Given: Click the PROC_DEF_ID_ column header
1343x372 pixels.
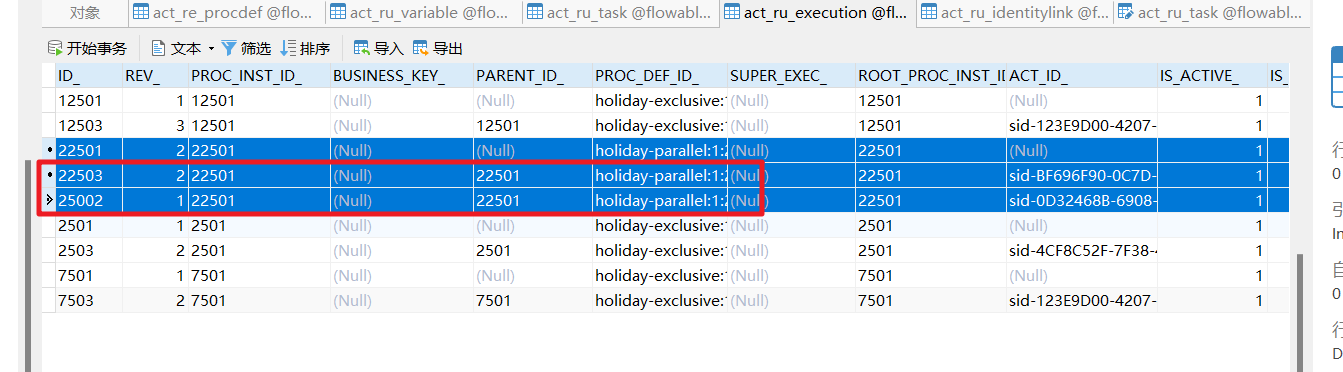Looking at the screenshot, I should (659, 76).
